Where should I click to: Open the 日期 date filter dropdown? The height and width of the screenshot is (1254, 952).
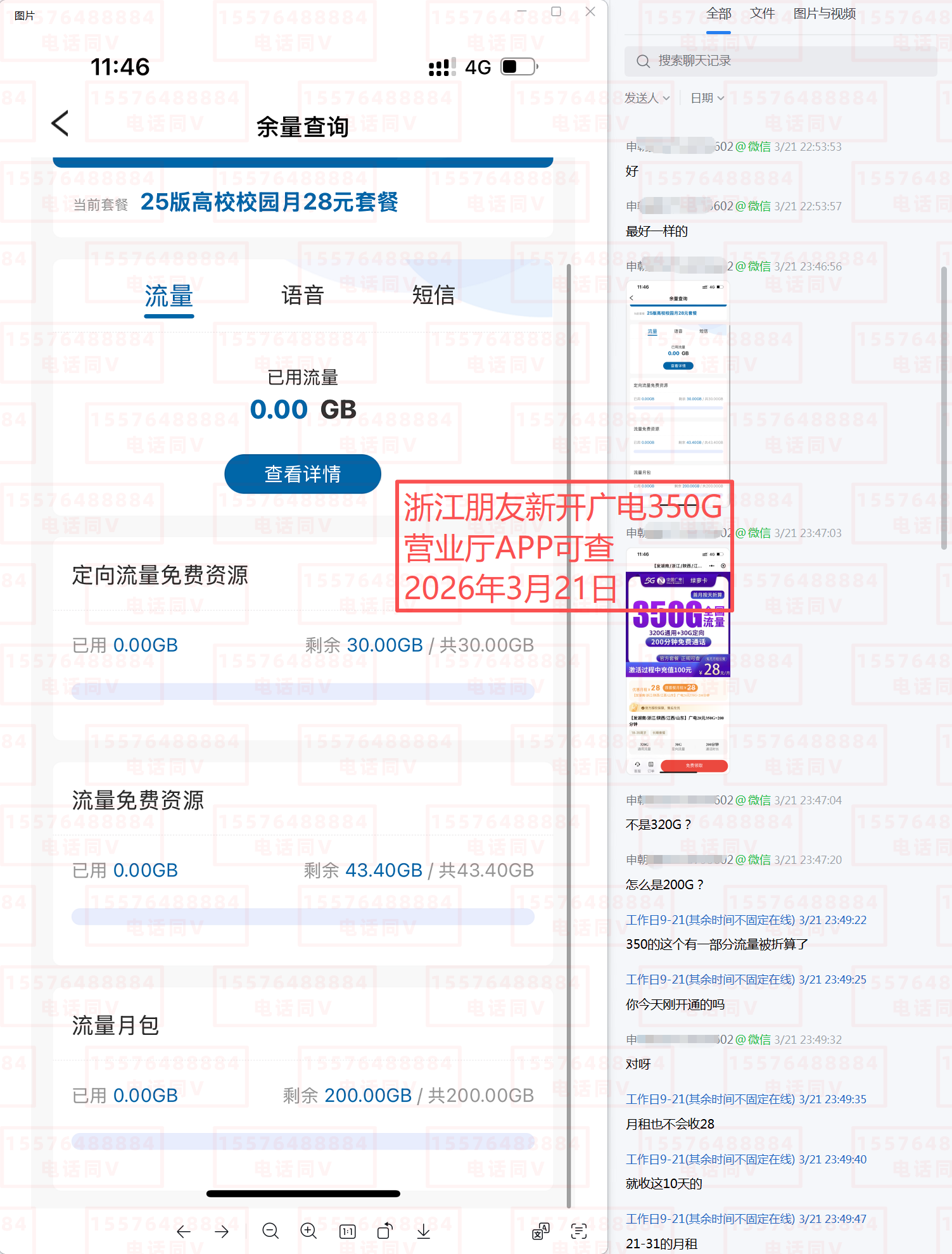[707, 98]
